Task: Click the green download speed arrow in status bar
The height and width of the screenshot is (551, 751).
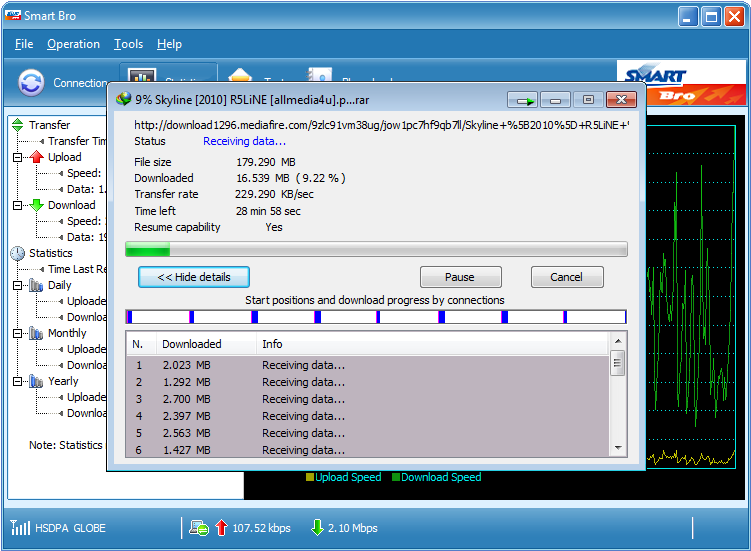Action: click(x=317, y=528)
